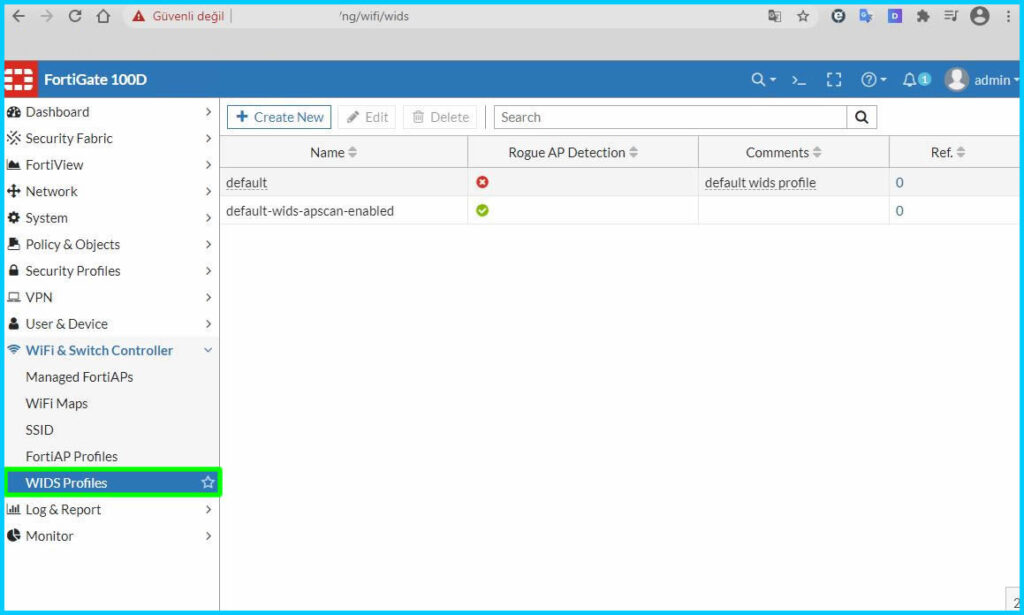Expand the FortiView menu
The image size is (1024, 615).
pos(110,165)
